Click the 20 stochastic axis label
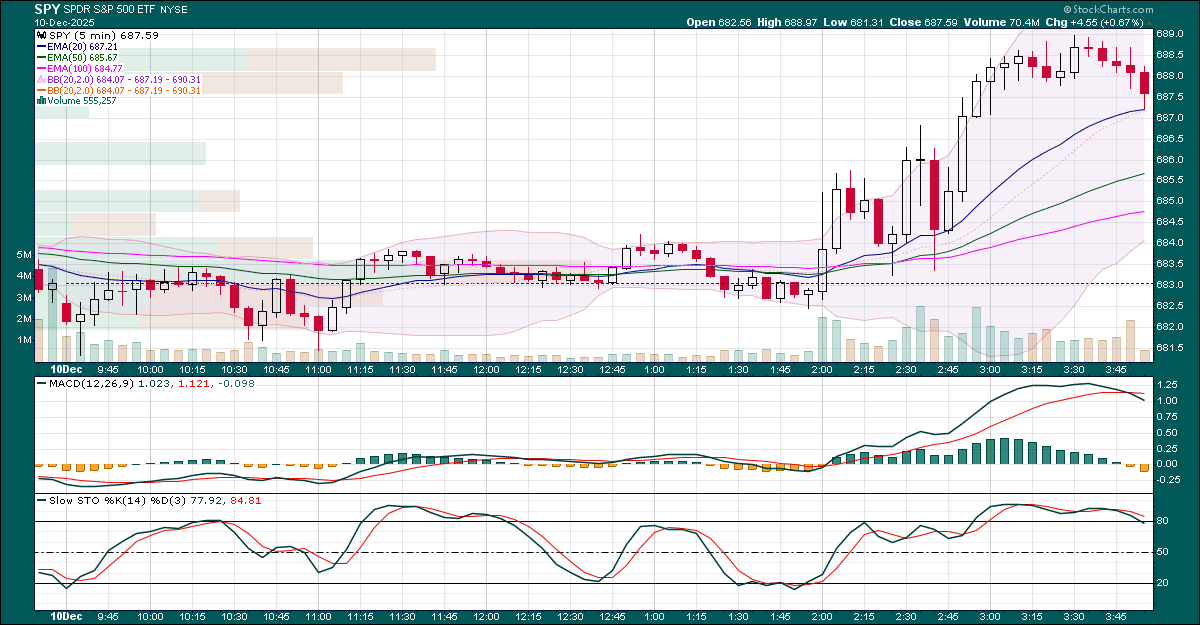 coord(1163,583)
